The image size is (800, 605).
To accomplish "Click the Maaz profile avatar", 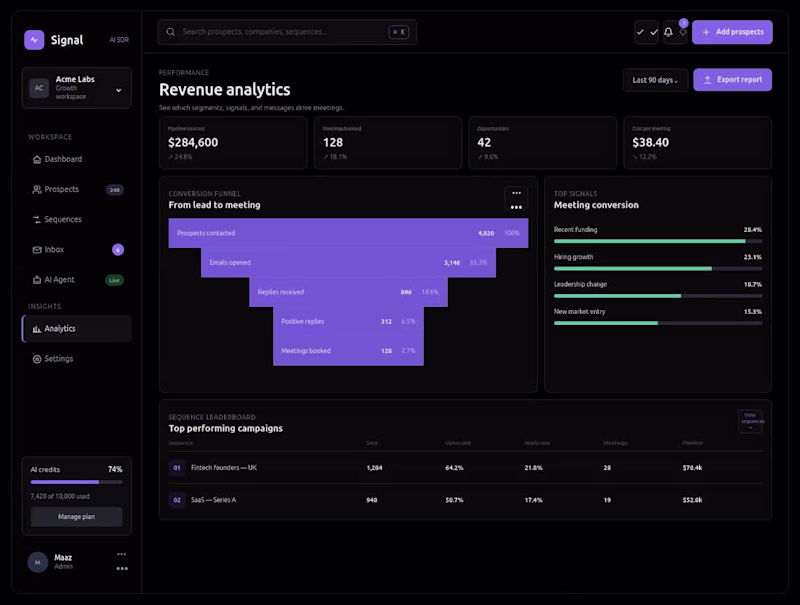I will [37, 562].
